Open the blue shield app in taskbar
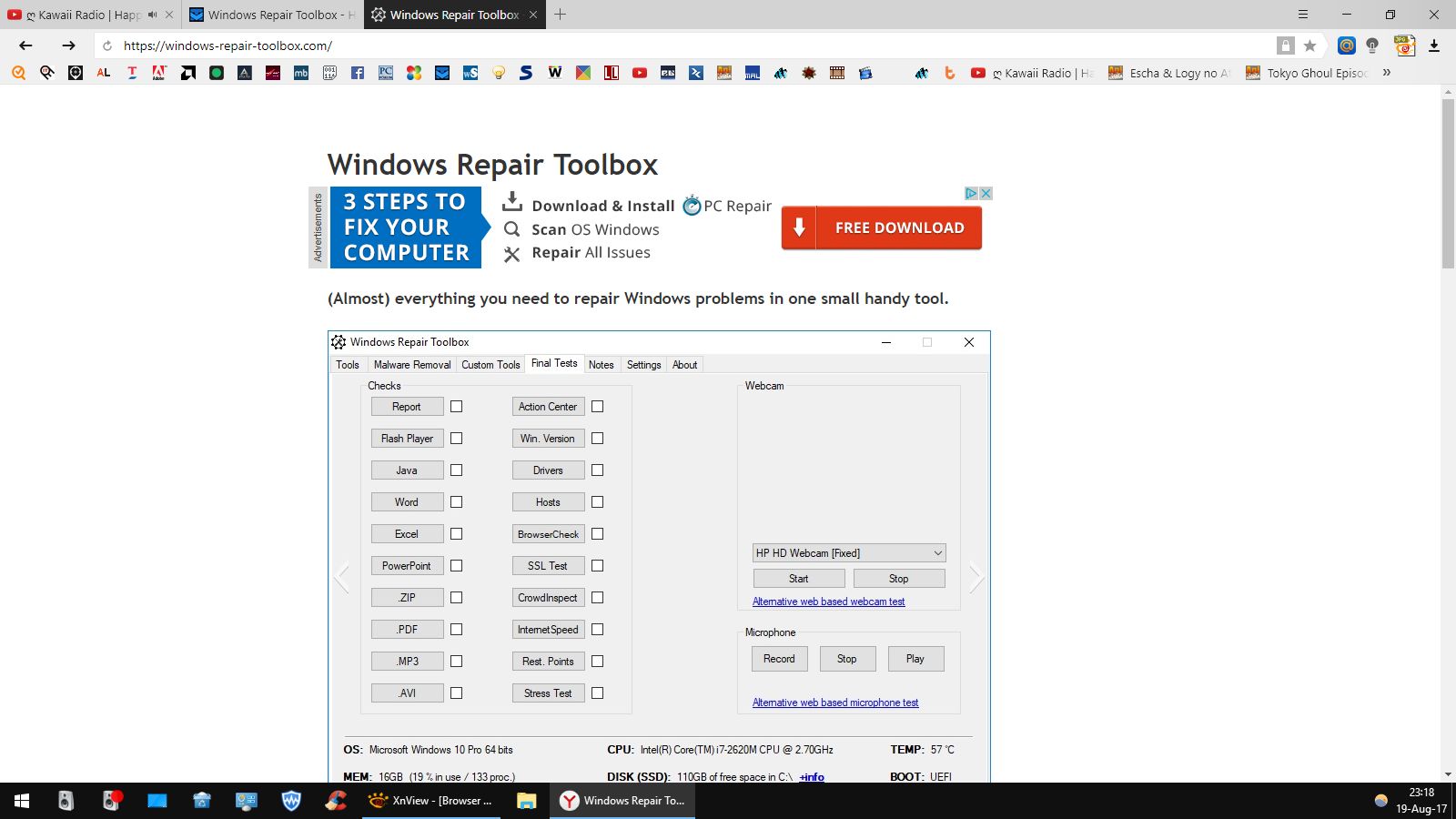The height and width of the screenshot is (819, 1456). 291,801
